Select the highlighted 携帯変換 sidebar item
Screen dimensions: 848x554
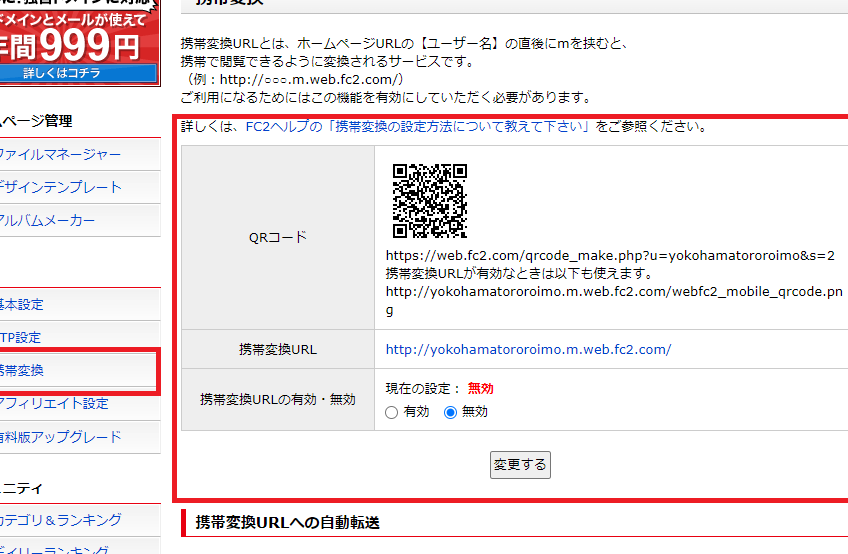[22, 371]
